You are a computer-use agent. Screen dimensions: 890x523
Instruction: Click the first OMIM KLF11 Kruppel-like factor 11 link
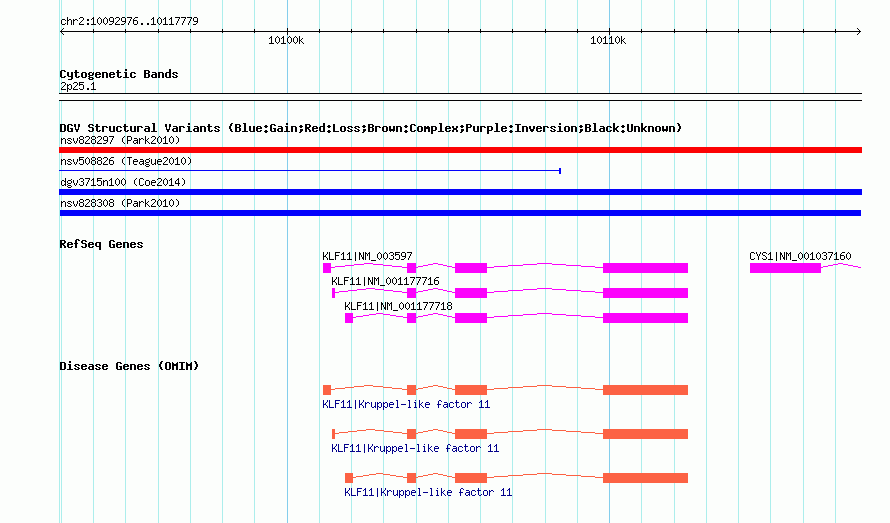point(406,404)
